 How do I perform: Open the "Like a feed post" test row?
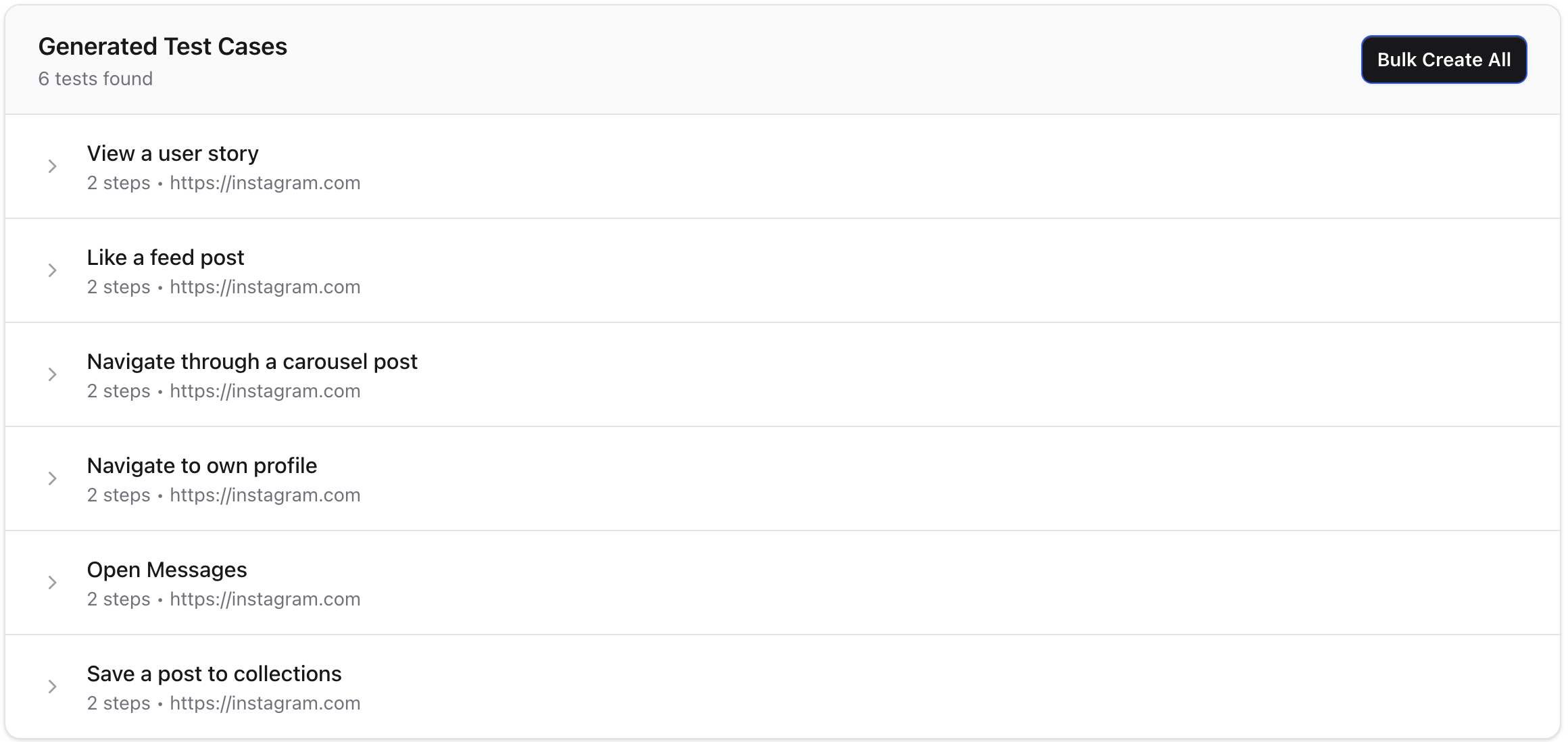(165, 257)
